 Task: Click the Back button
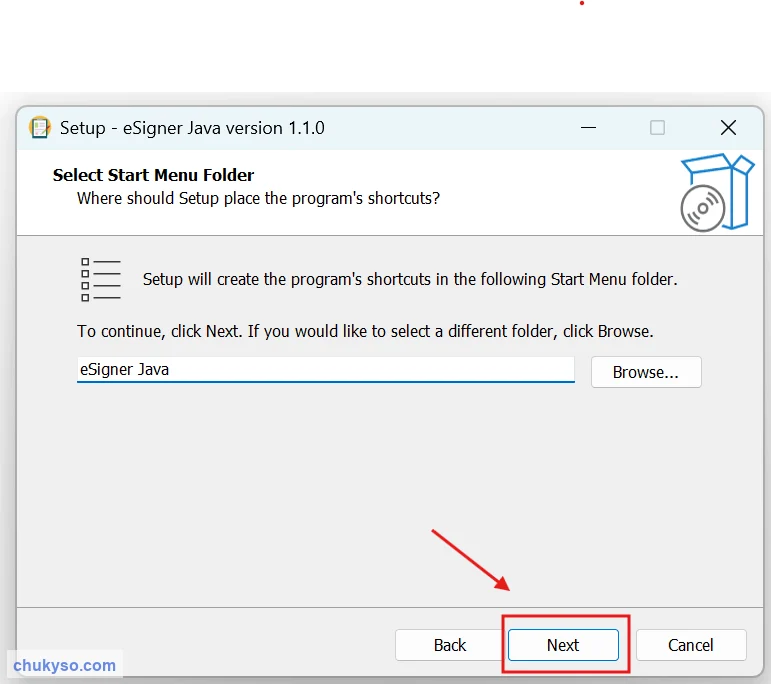[x=449, y=645]
